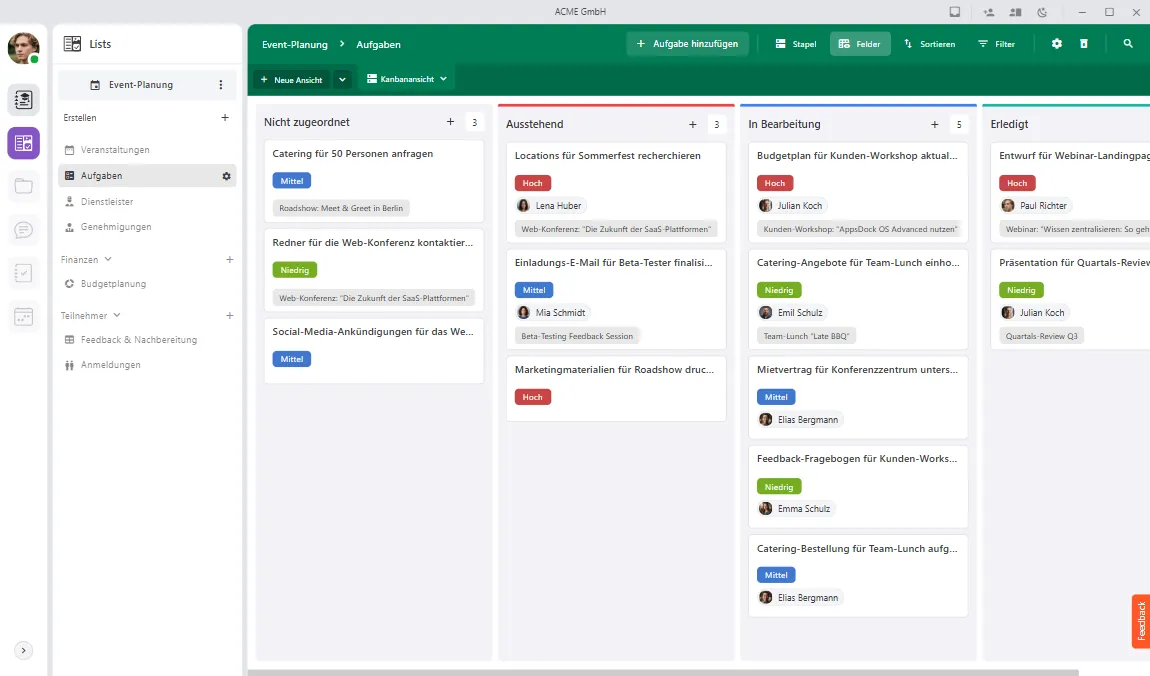The width and height of the screenshot is (1150, 676).
Task: Open Budgetplan für Kunden-Workshop card
Action: 858,192
